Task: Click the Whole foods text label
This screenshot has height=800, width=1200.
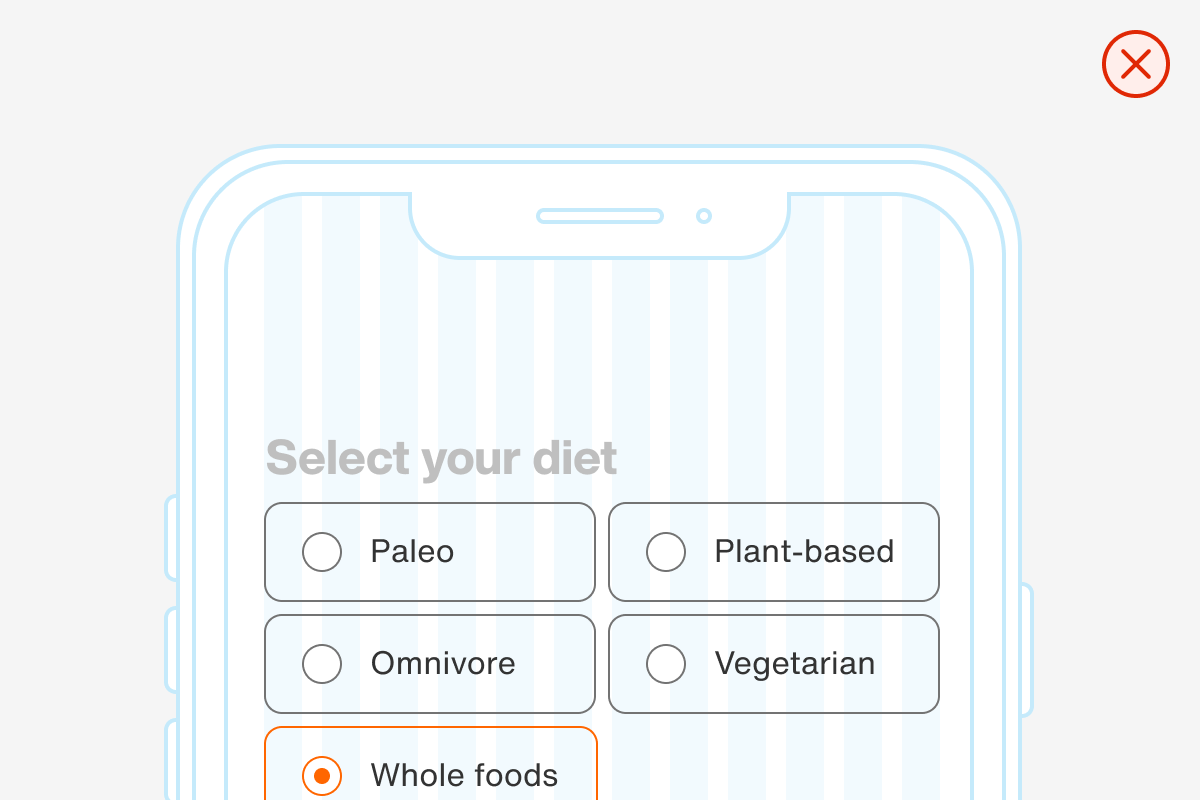Action: pos(464,775)
